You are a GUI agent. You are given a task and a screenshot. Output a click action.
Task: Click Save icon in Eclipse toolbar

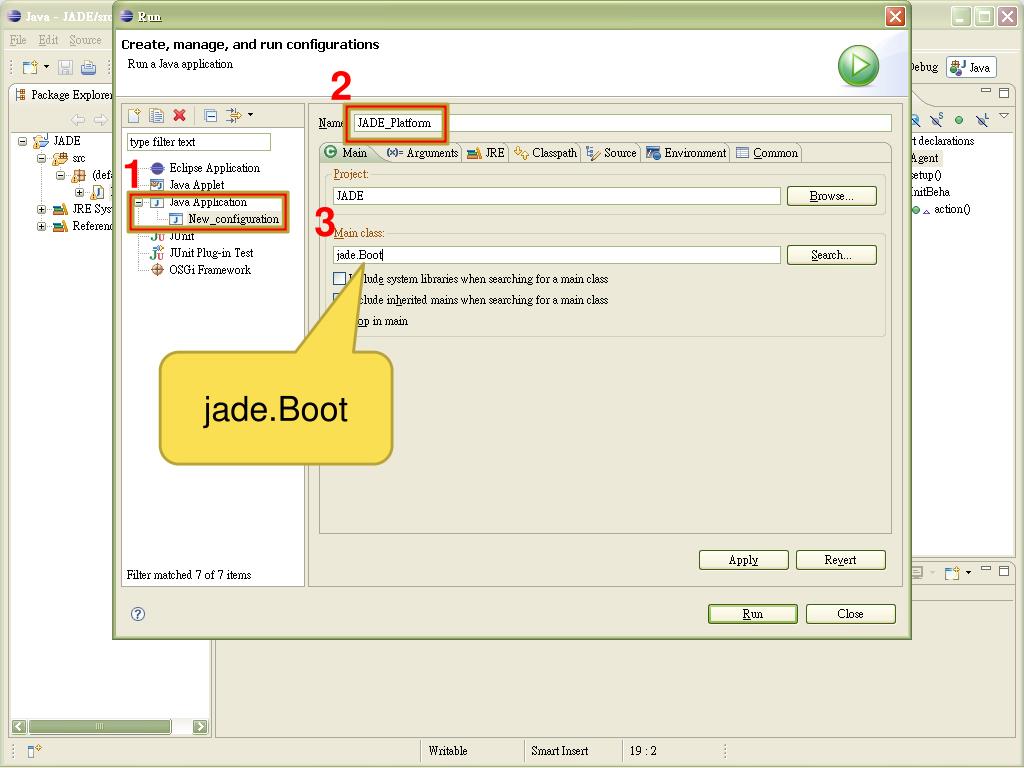pos(65,67)
